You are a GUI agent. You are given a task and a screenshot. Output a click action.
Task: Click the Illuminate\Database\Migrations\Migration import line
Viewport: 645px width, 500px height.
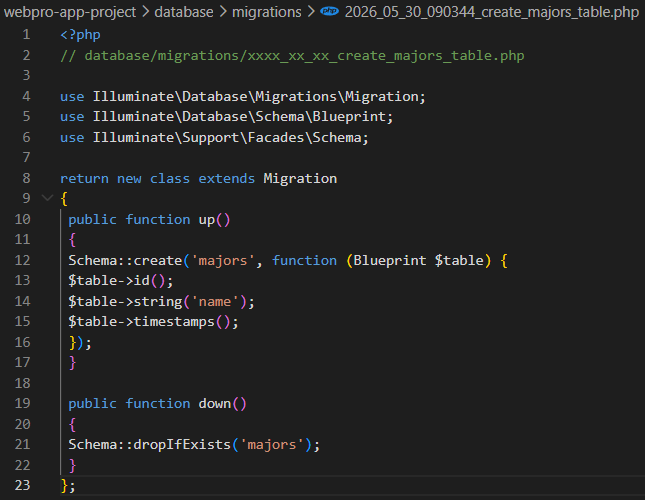(243, 97)
